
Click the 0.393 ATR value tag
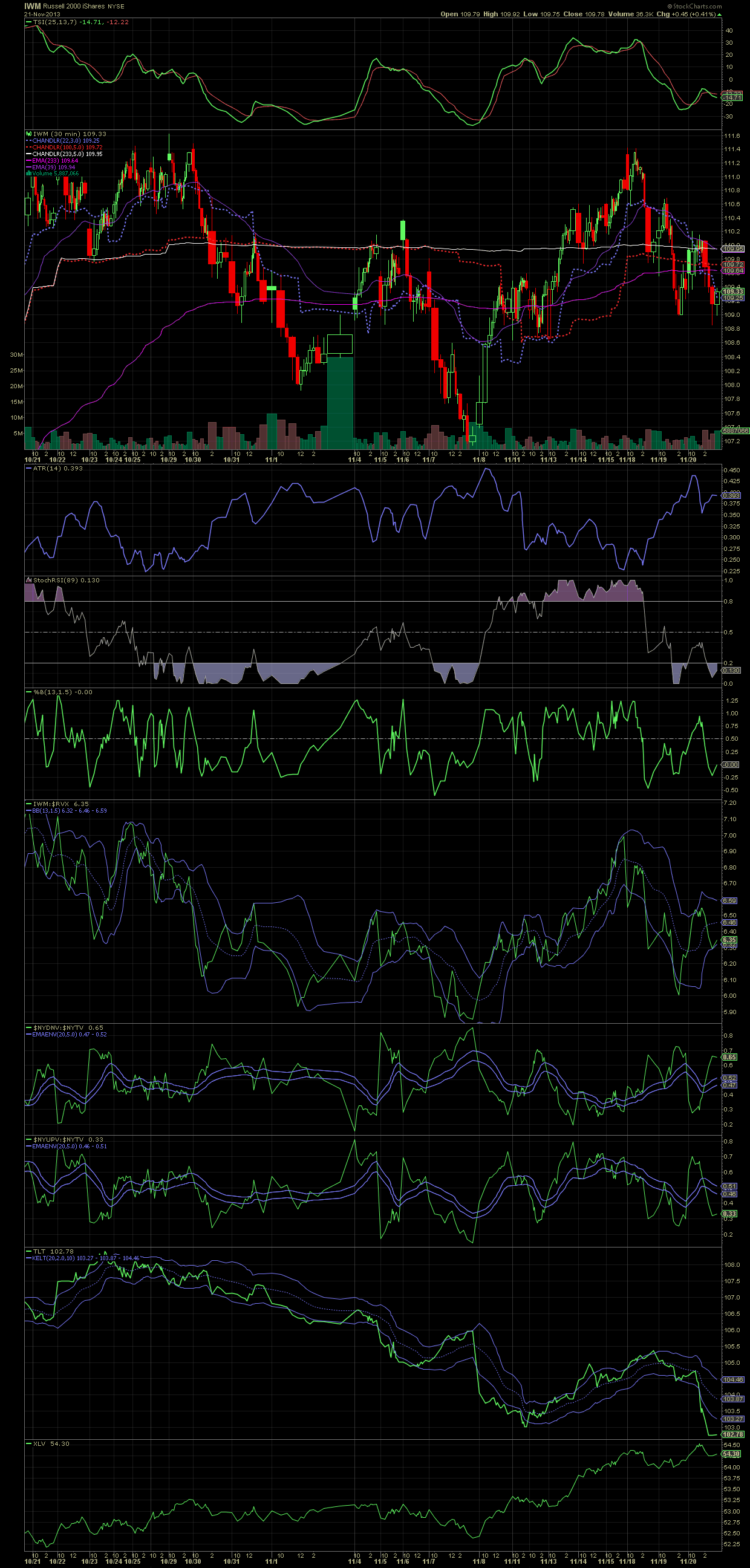click(x=732, y=495)
